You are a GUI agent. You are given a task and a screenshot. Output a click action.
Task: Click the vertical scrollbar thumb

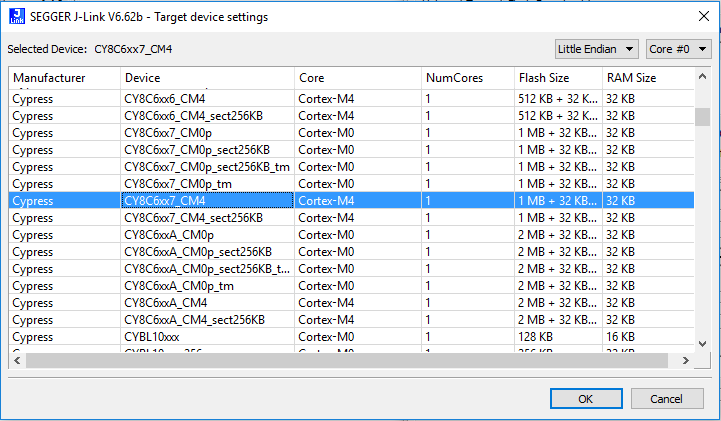coord(702,117)
